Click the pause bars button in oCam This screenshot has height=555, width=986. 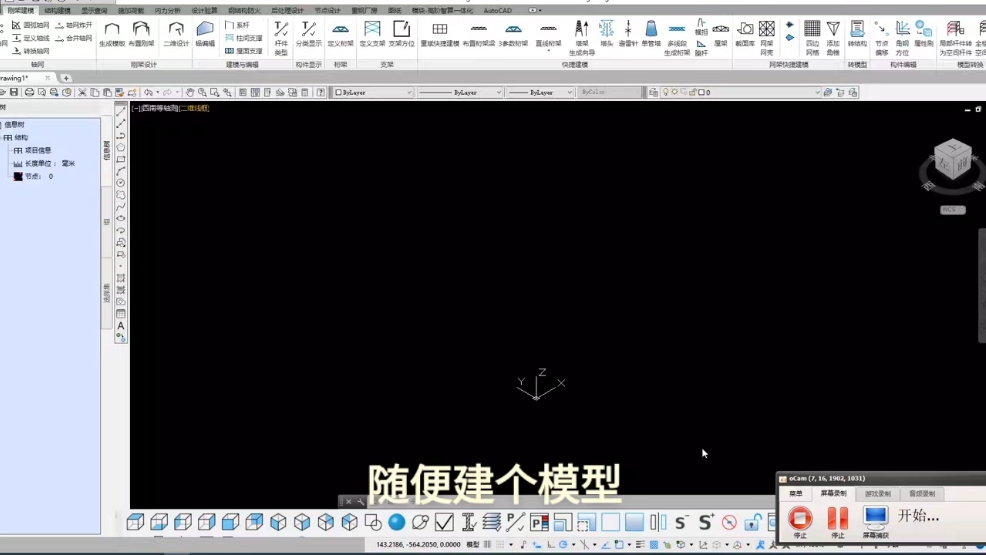[x=838, y=519]
